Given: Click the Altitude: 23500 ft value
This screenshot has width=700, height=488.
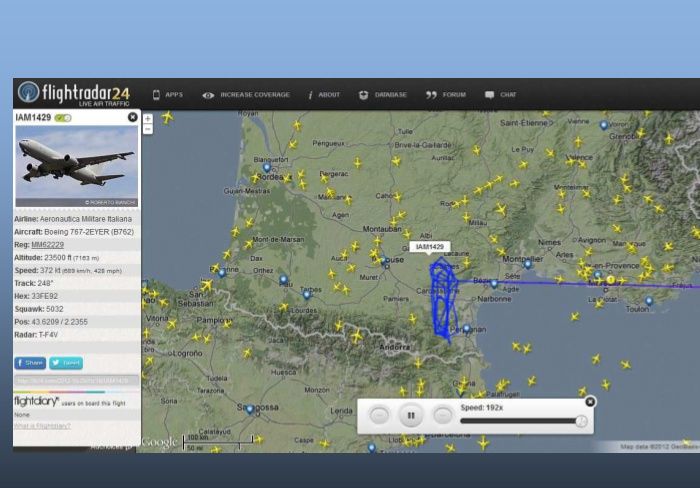Looking at the screenshot, I should [x=69, y=258].
